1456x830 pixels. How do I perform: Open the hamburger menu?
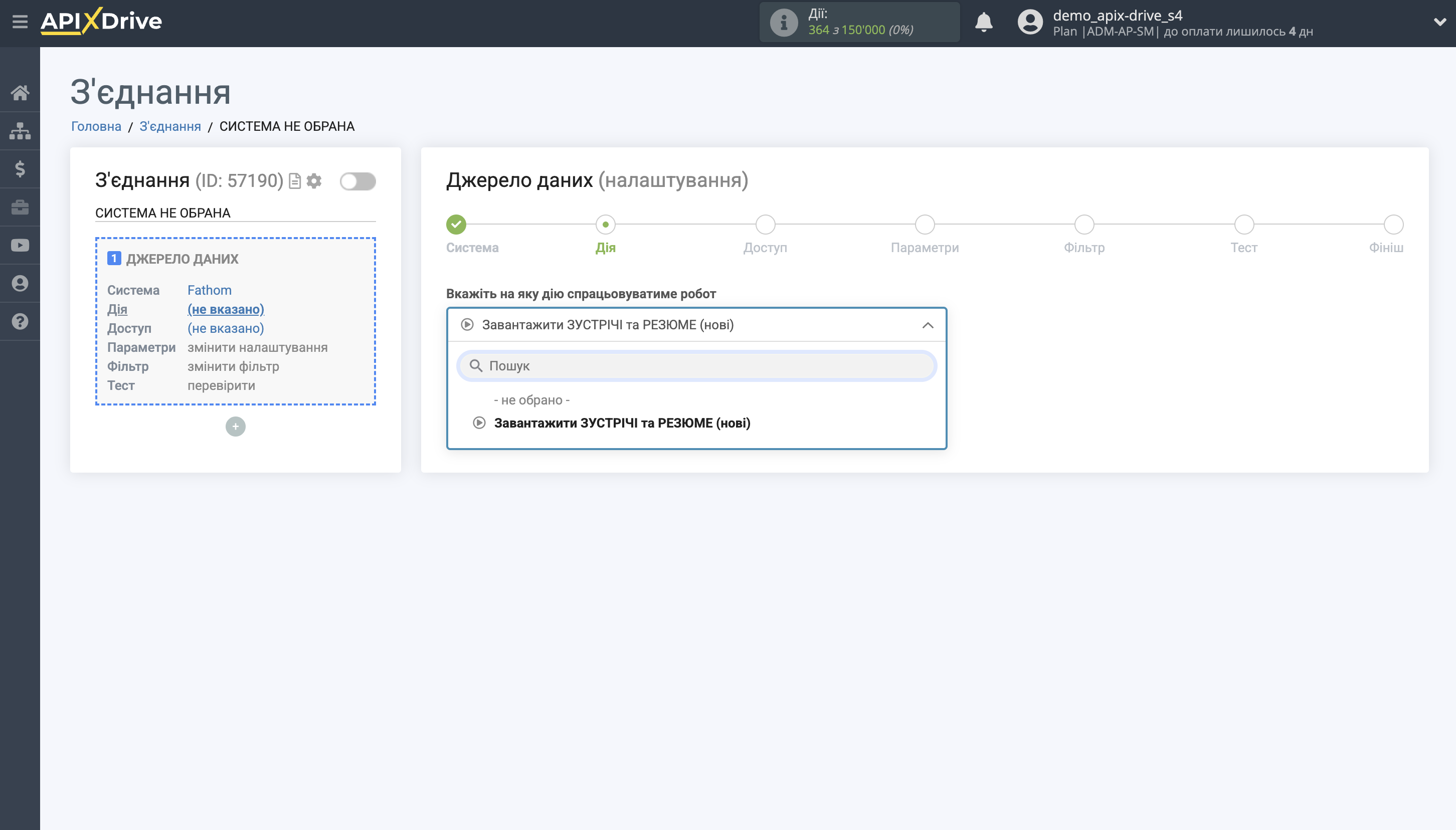pos(21,22)
